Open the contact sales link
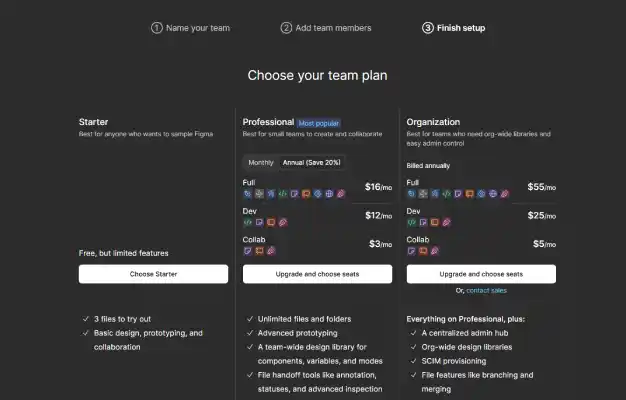This screenshot has width=626, height=400. (486, 291)
